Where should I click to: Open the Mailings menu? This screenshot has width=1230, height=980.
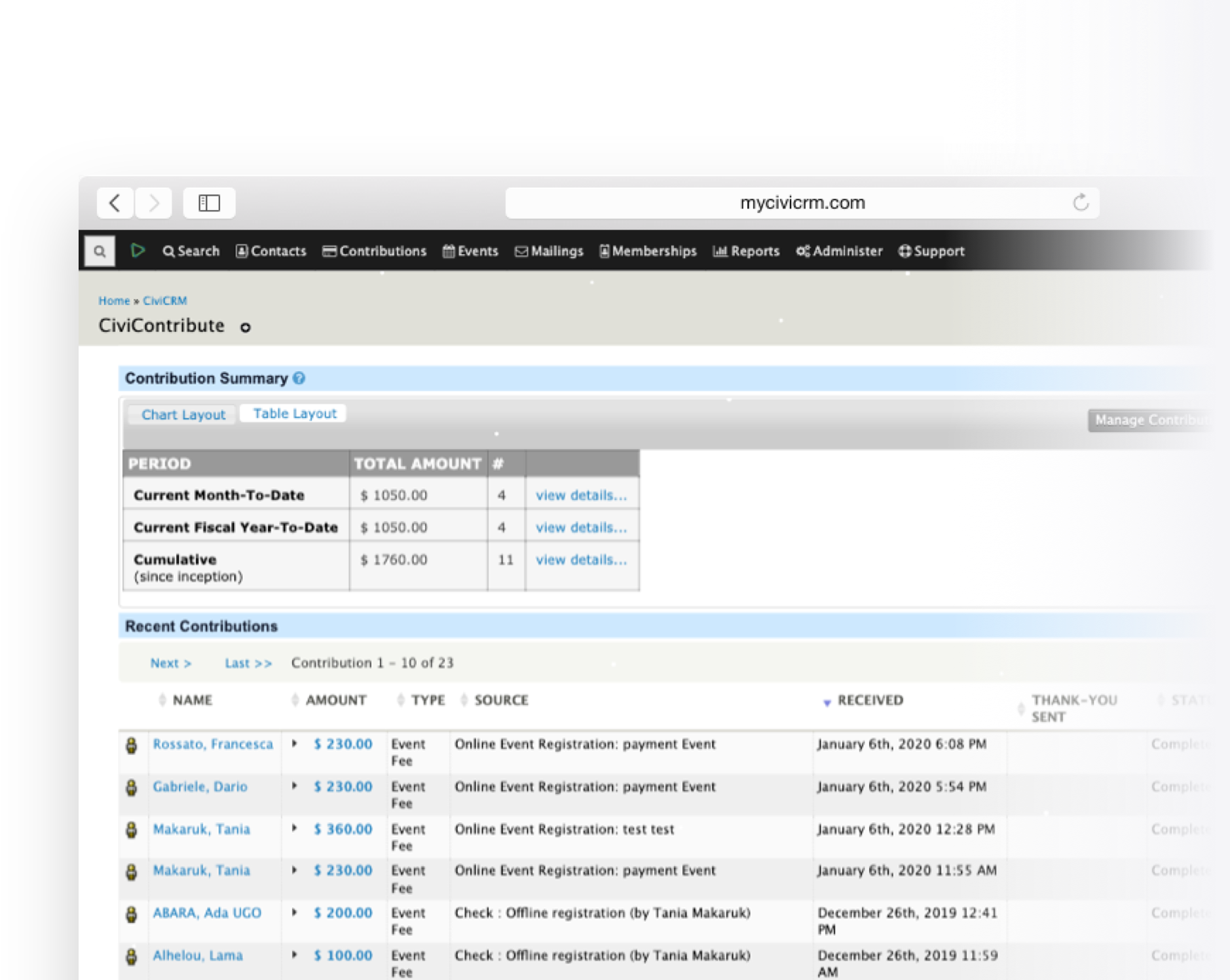(549, 251)
